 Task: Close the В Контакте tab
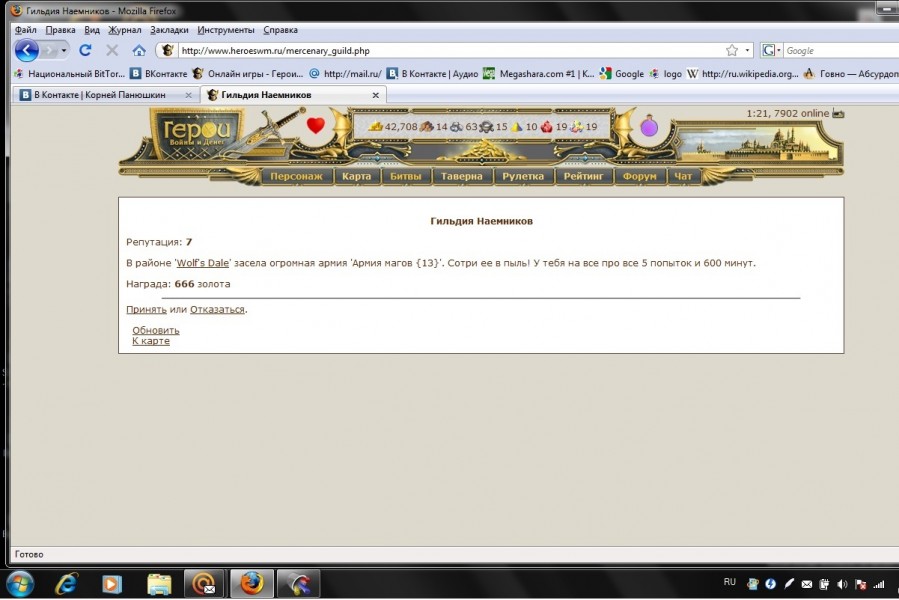(x=188, y=95)
